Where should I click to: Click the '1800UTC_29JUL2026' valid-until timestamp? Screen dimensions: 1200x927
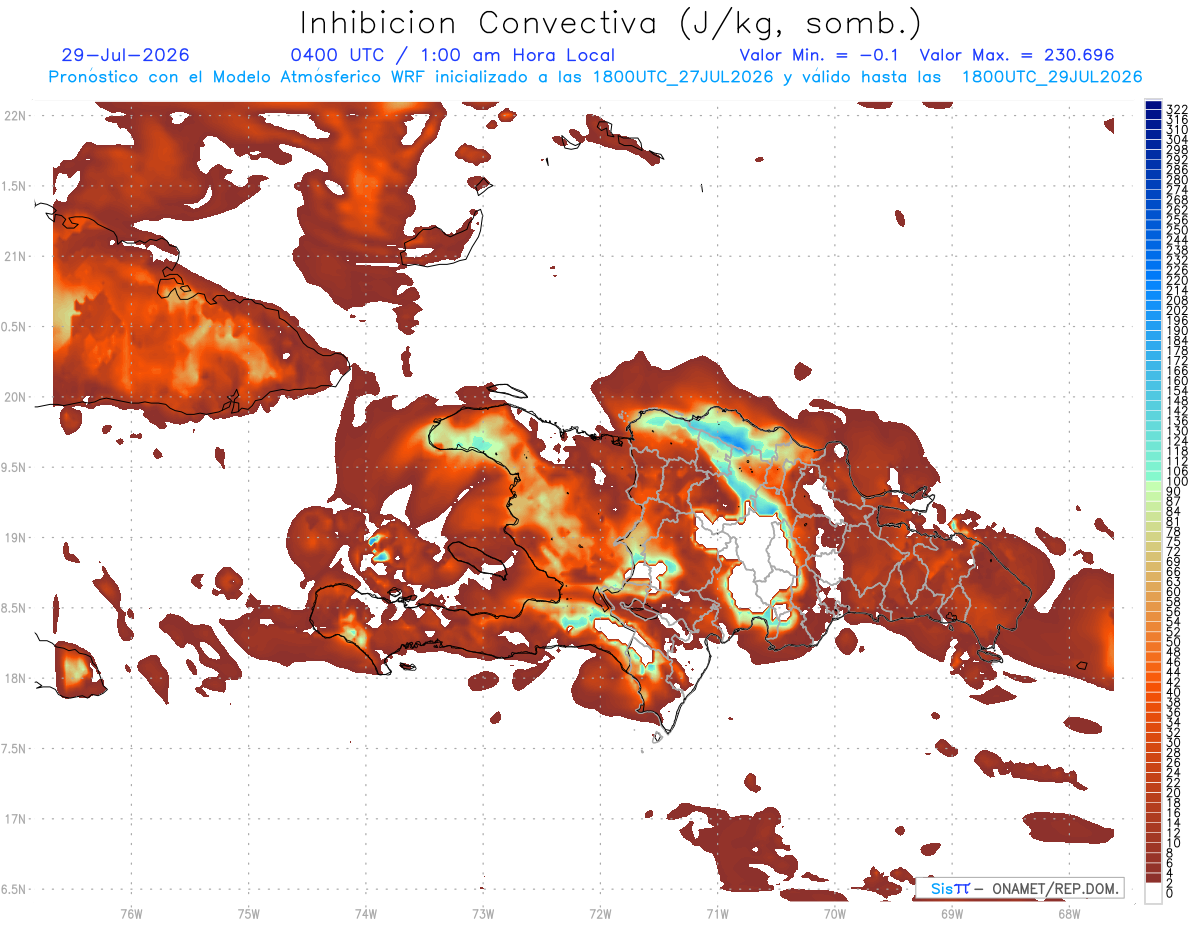(1051, 77)
